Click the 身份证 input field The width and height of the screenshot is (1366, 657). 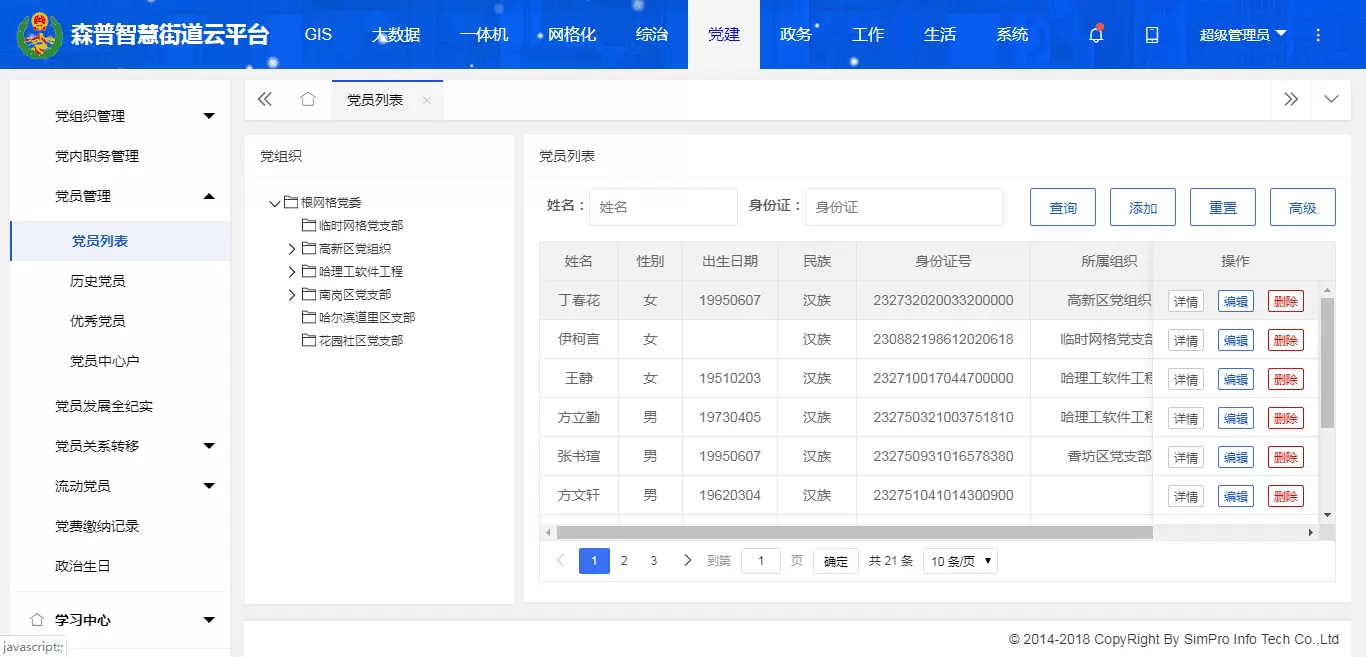pyautogui.click(x=904, y=207)
